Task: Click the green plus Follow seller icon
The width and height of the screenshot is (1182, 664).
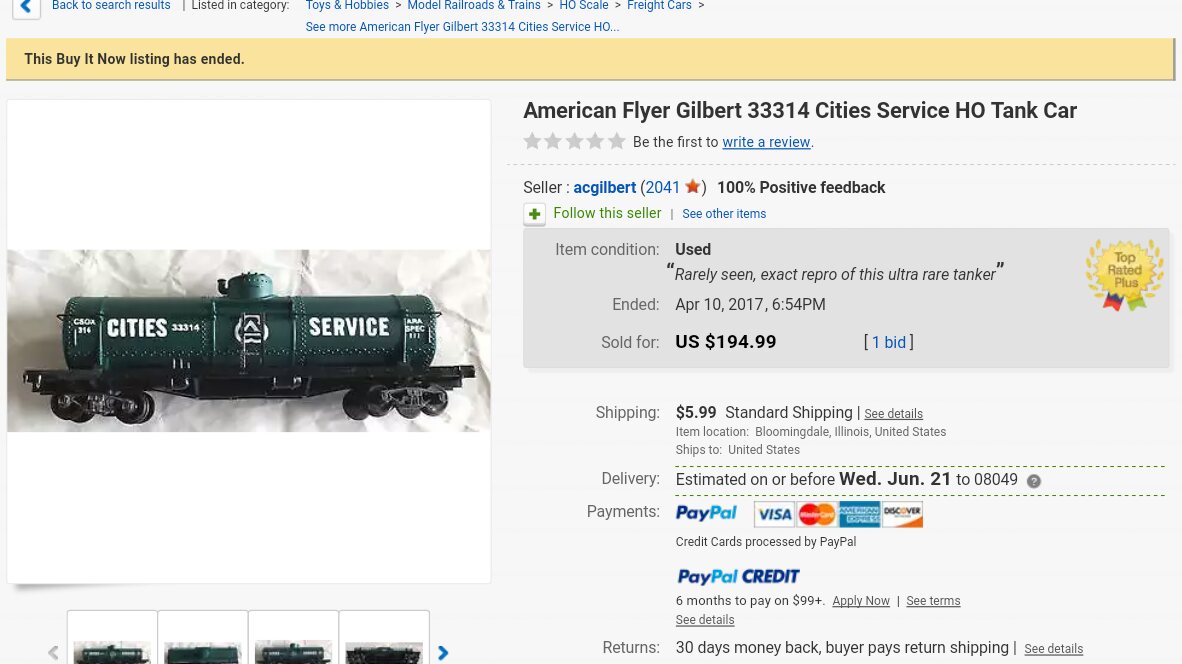Action: click(x=534, y=214)
